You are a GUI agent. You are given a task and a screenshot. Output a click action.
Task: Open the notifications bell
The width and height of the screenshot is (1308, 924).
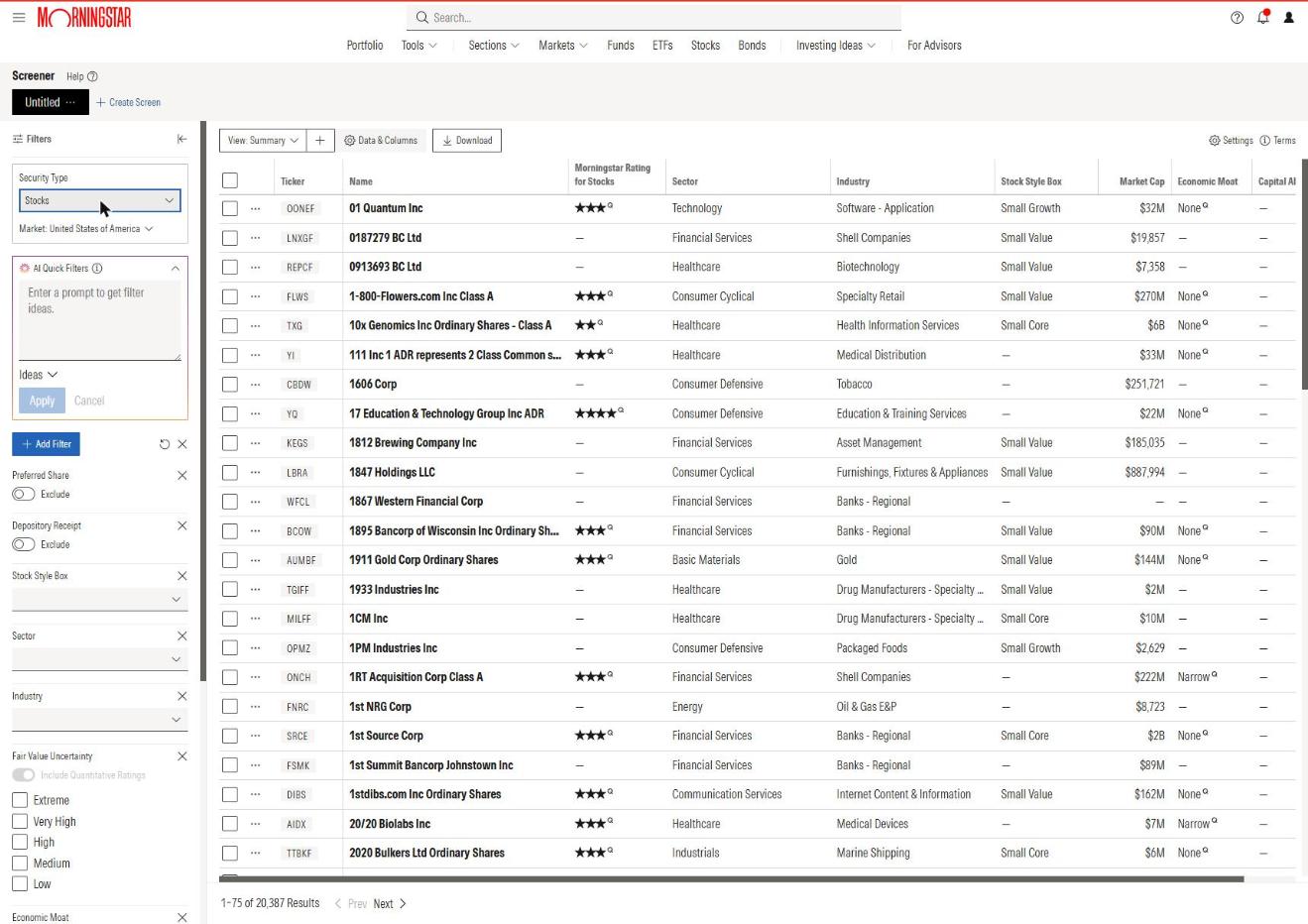pyautogui.click(x=1263, y=17)
